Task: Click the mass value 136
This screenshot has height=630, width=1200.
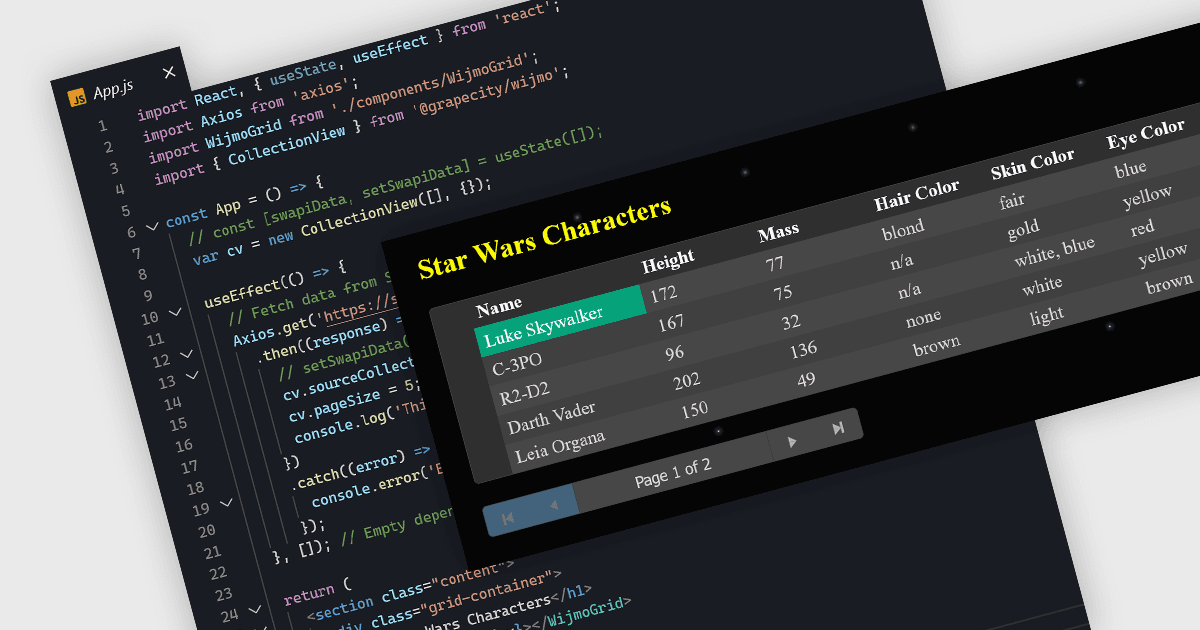Action: pos(803,350)
